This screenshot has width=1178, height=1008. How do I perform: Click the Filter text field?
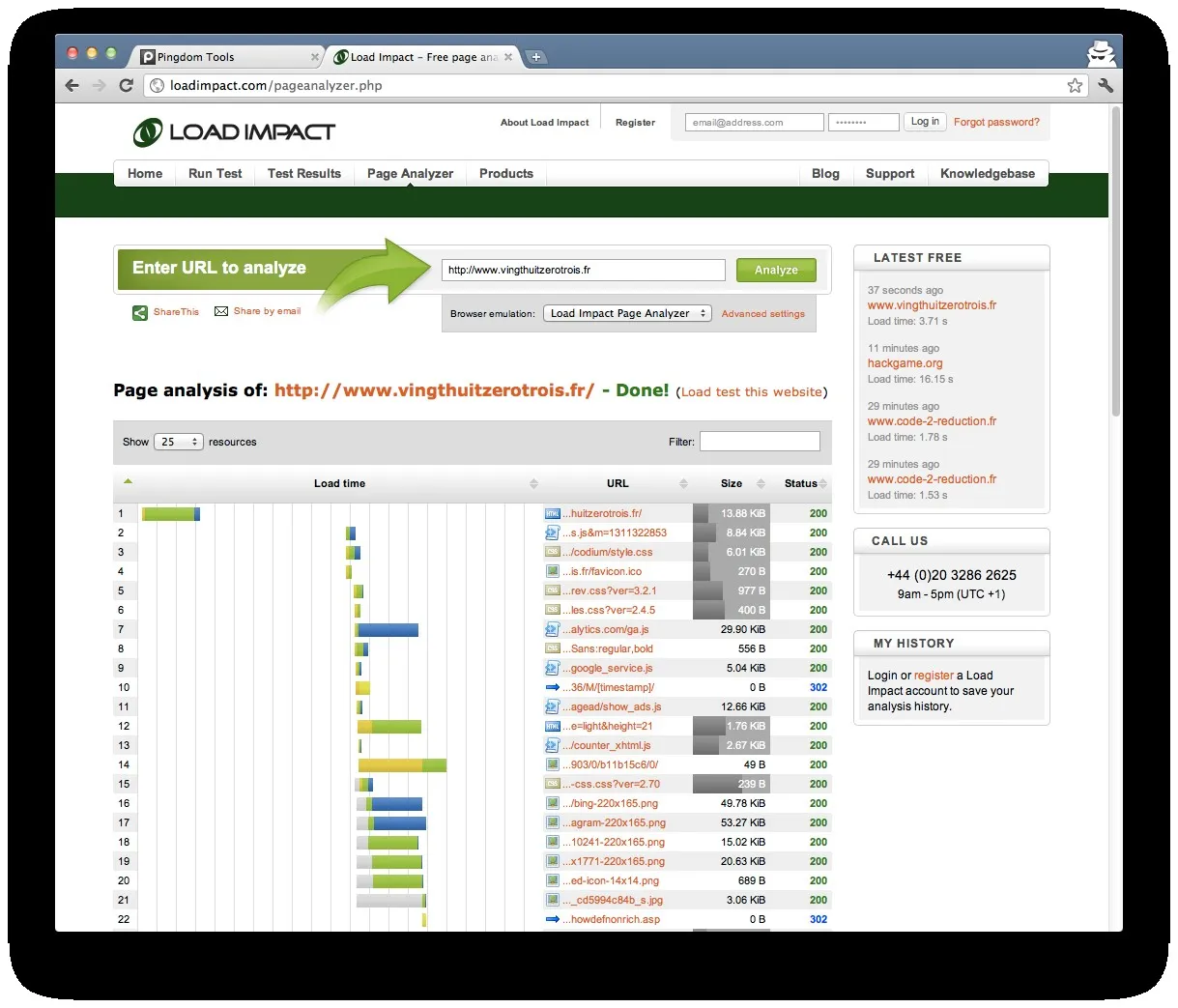pos(760,442)
